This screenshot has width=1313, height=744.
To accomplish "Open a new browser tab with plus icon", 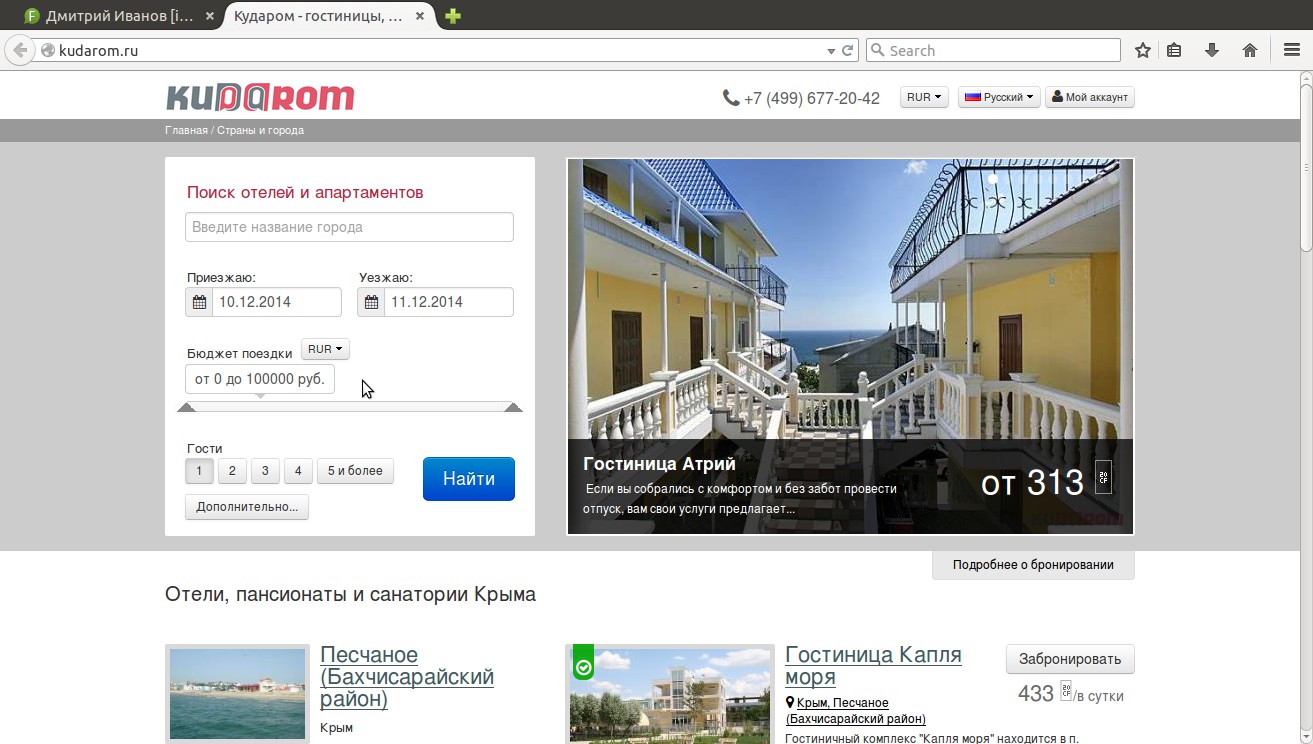I will point(453,16).
